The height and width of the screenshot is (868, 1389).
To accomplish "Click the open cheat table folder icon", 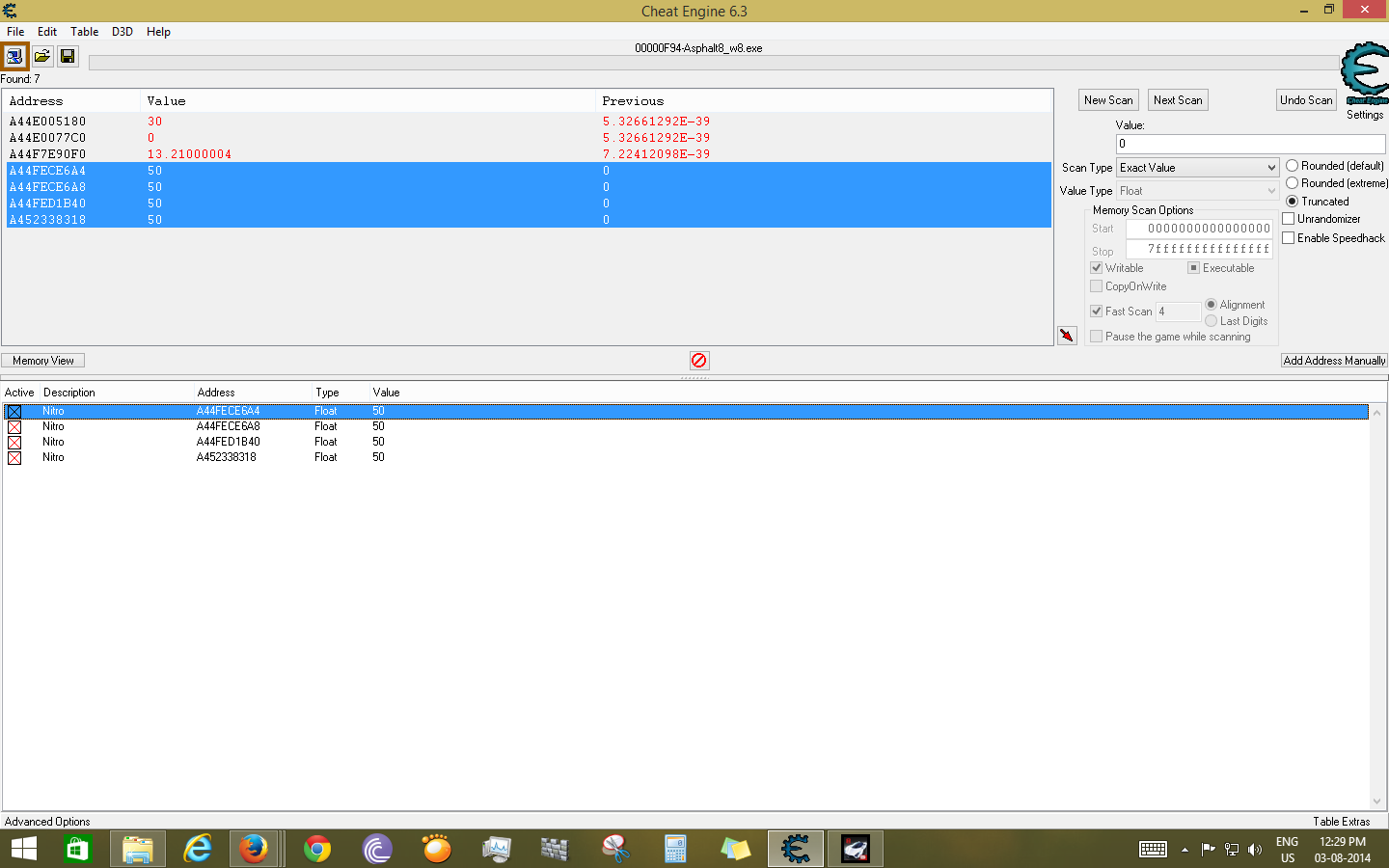I will tap(41, 56).
